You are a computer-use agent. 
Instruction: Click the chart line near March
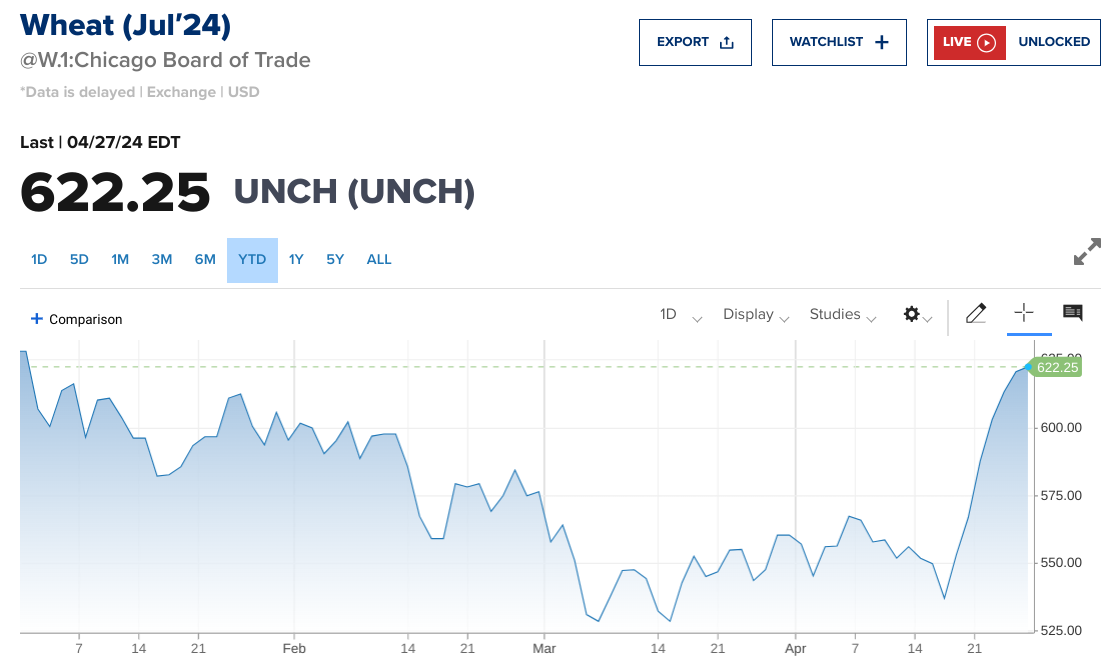tap(551, 541)
